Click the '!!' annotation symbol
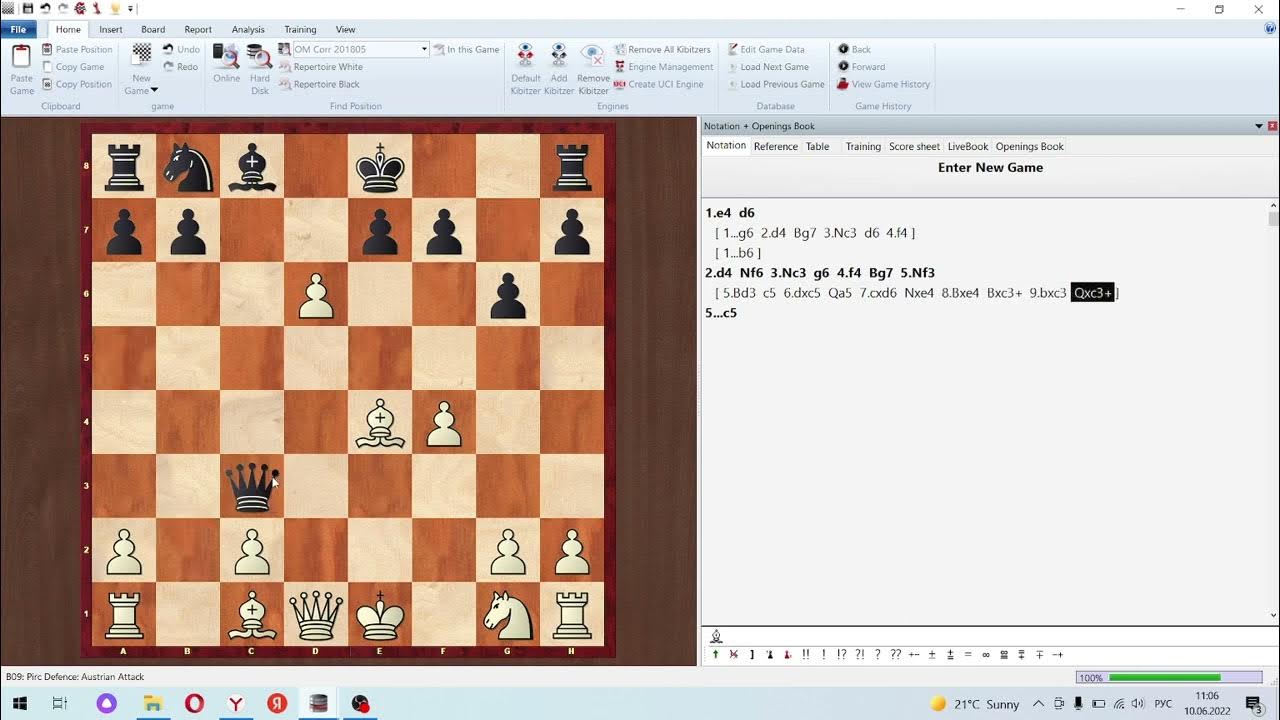 (806, 655)
